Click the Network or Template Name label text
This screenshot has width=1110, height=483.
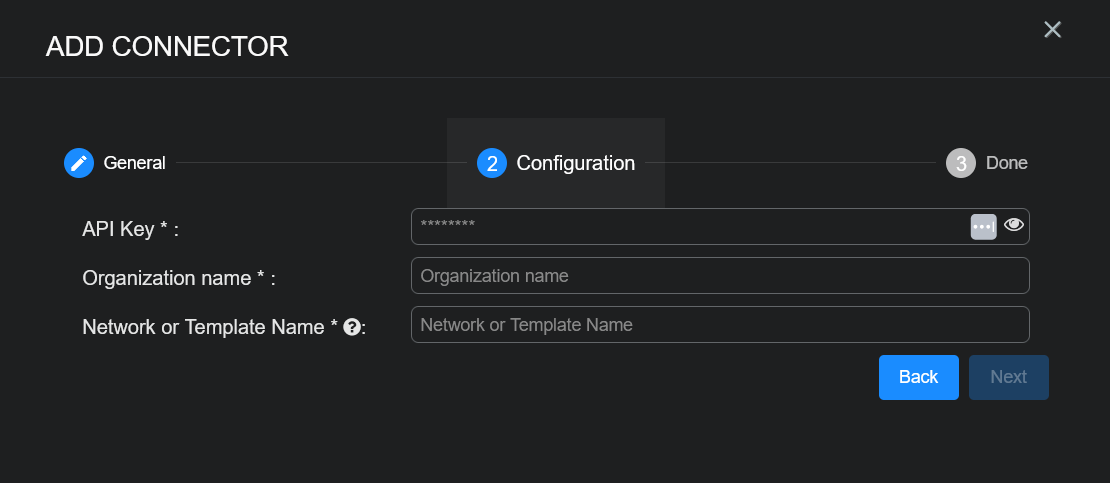click(x=210, y=327)
